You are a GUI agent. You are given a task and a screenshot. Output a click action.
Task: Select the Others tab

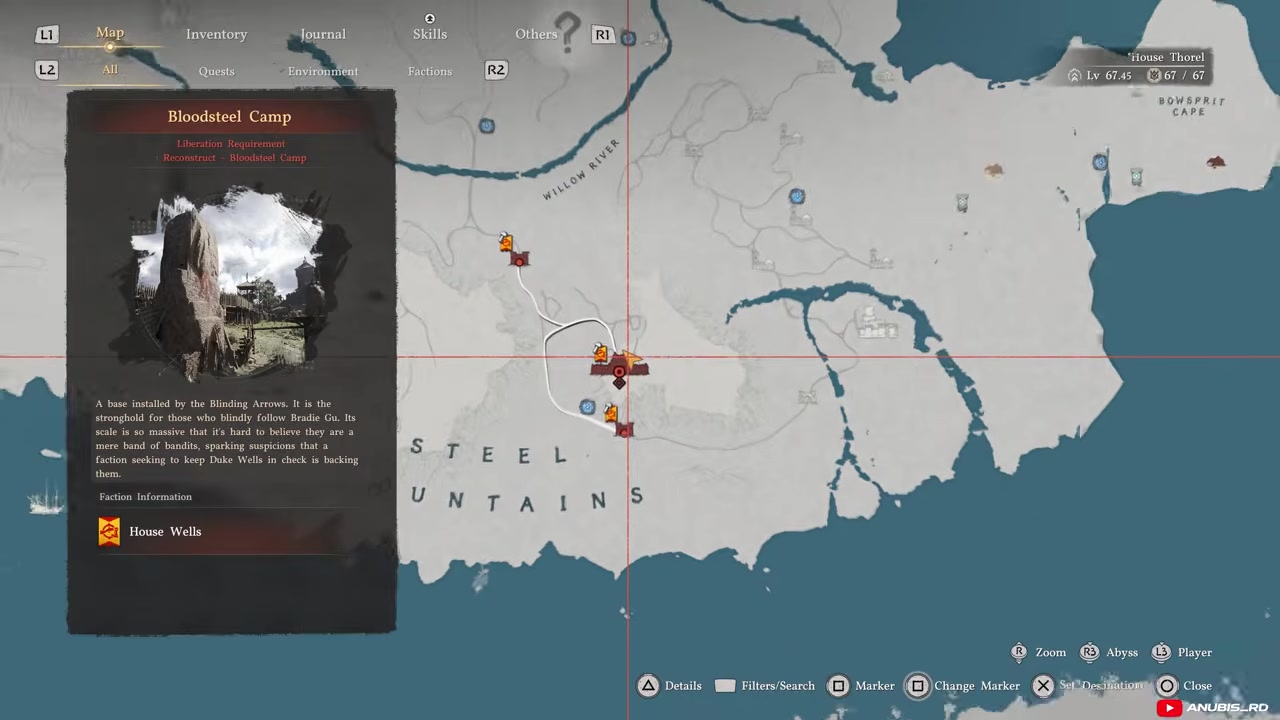[536, 34]
